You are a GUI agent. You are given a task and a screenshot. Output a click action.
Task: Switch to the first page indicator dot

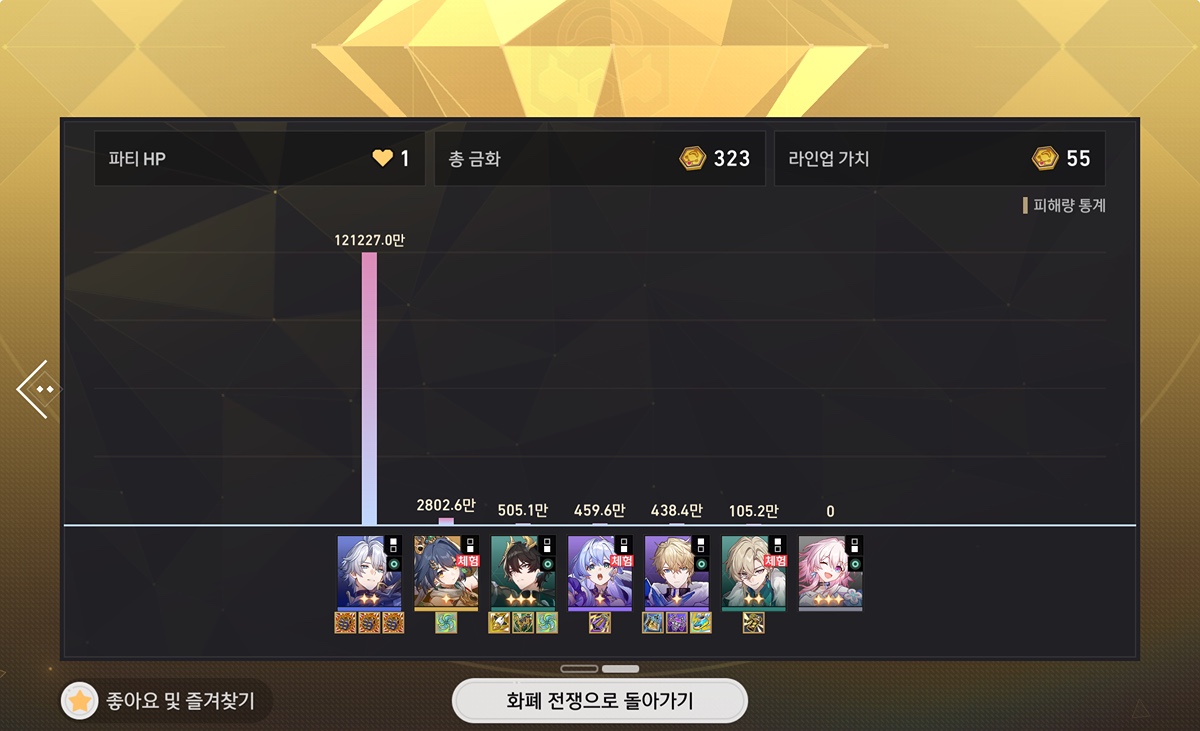579,669
